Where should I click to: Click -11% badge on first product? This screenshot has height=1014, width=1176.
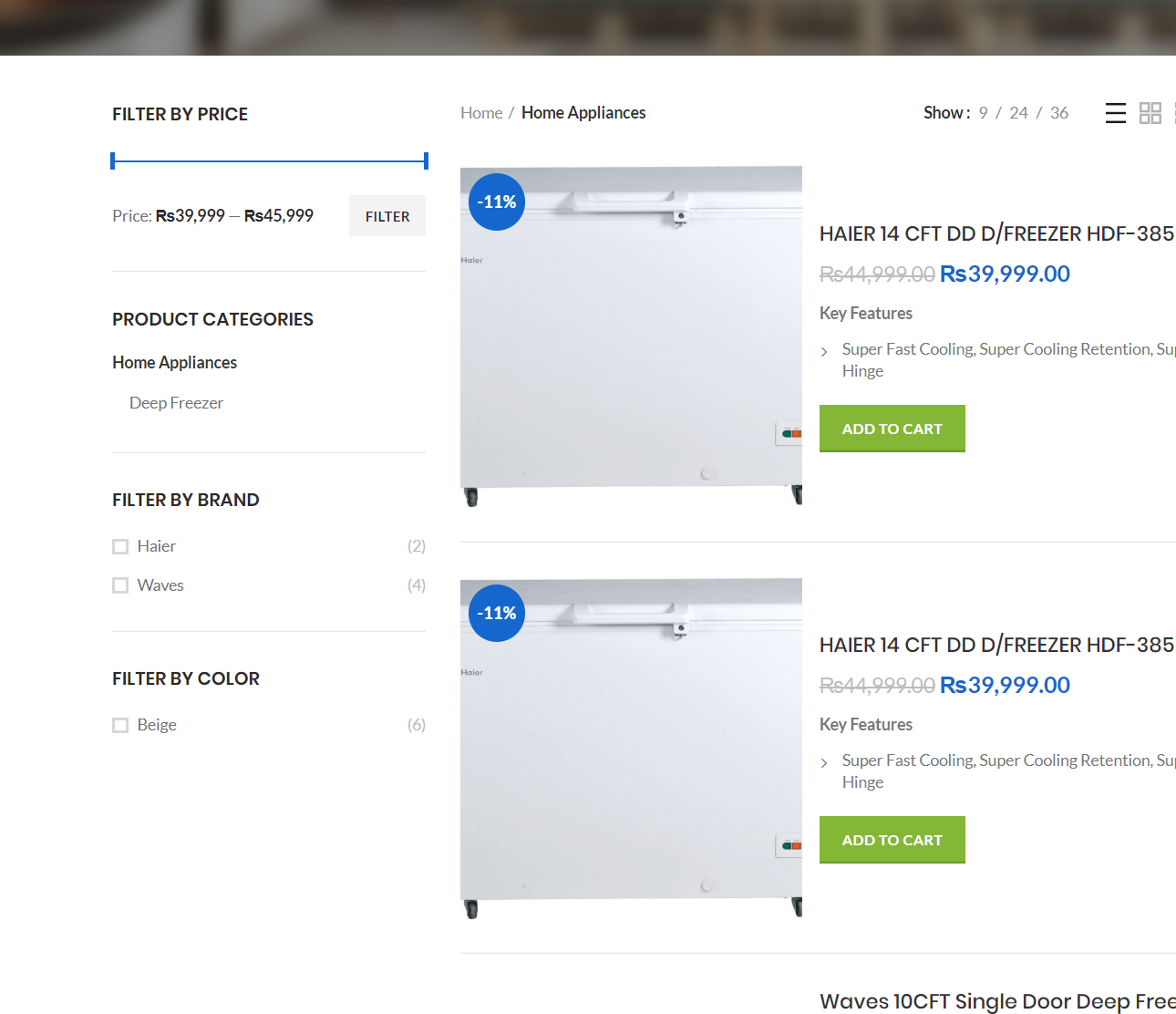[x=497, y=202]
